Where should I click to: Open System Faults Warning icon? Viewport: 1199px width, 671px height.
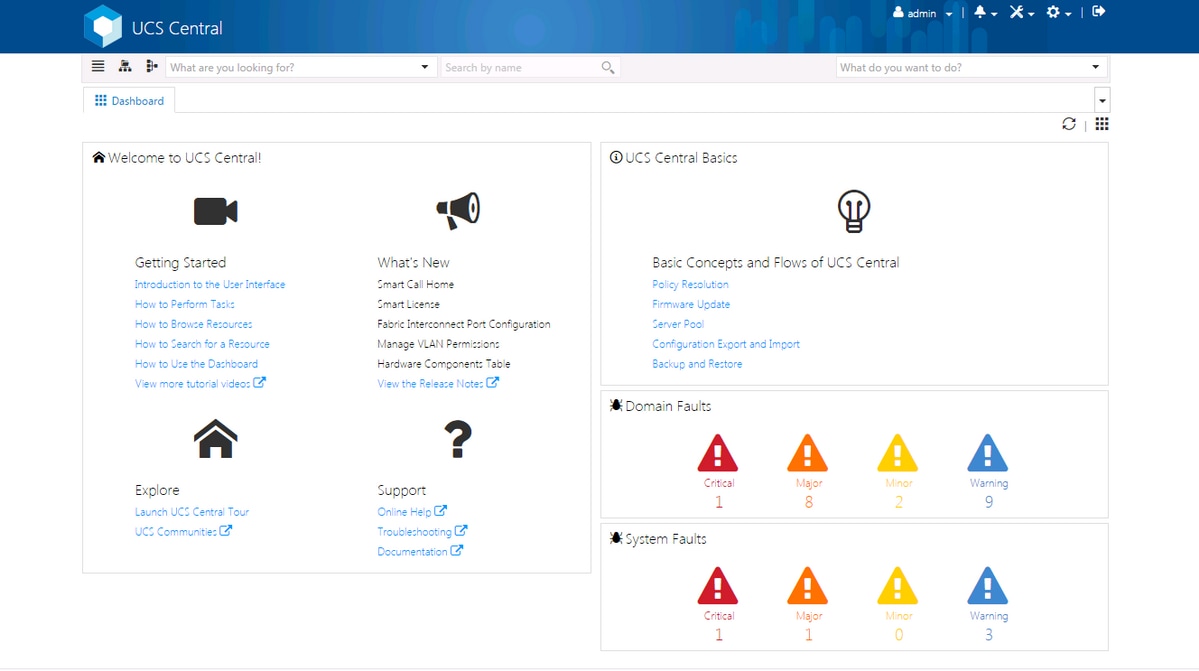pos(988,585)
